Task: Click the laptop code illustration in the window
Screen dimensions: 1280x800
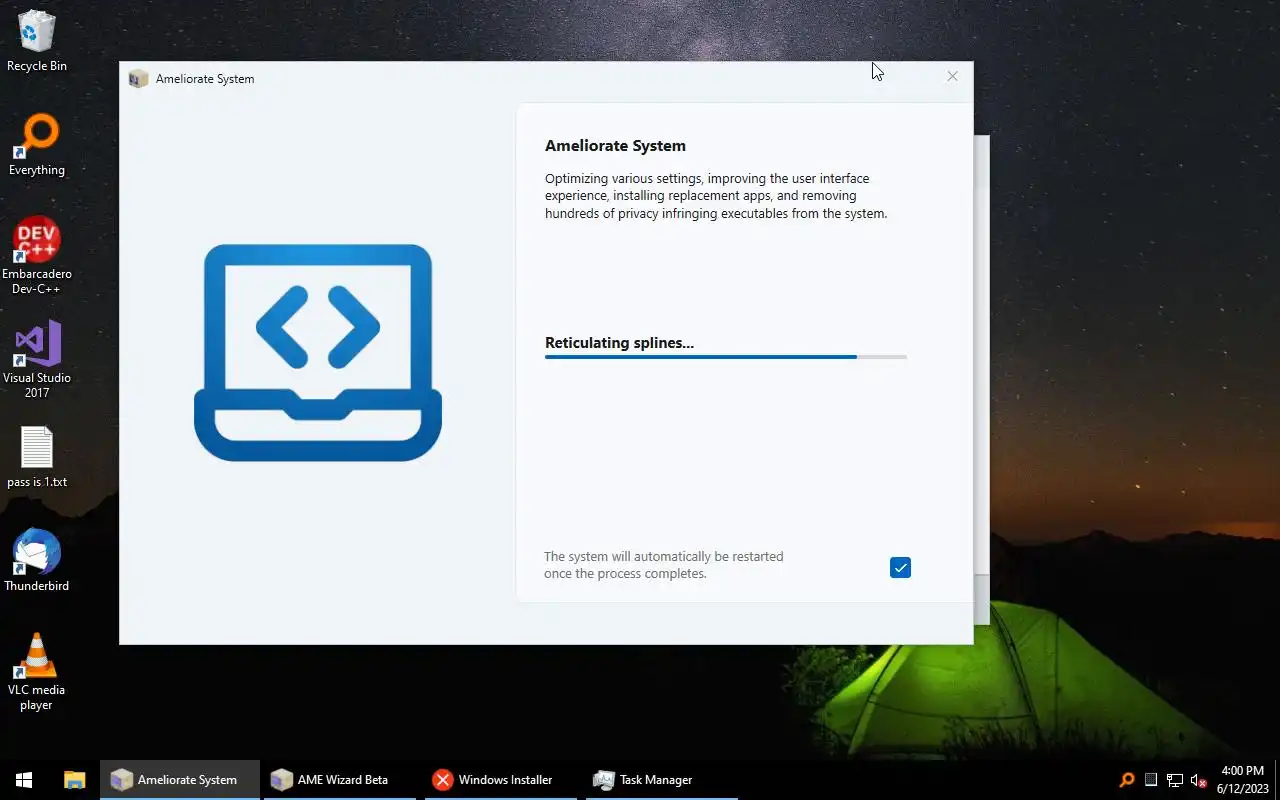Action: pyautogui.click(x=318, y=352)
